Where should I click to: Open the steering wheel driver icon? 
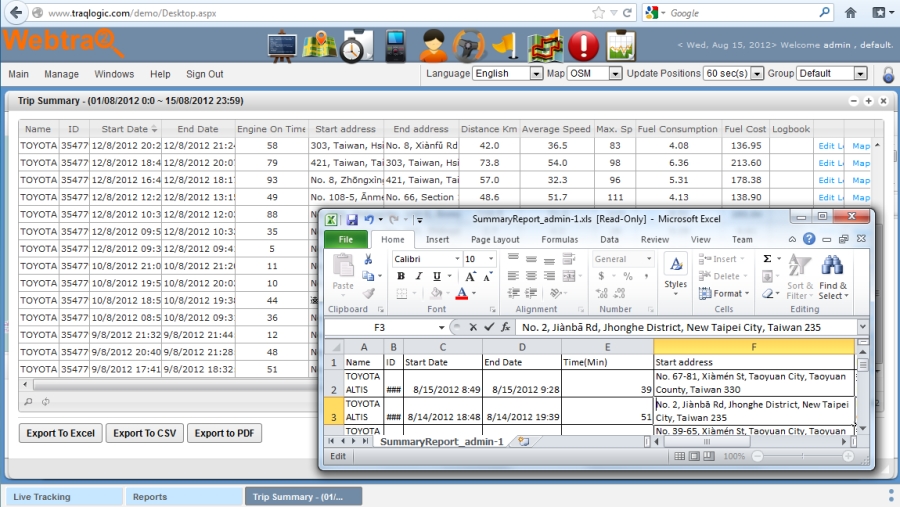[x=469, y=46]
